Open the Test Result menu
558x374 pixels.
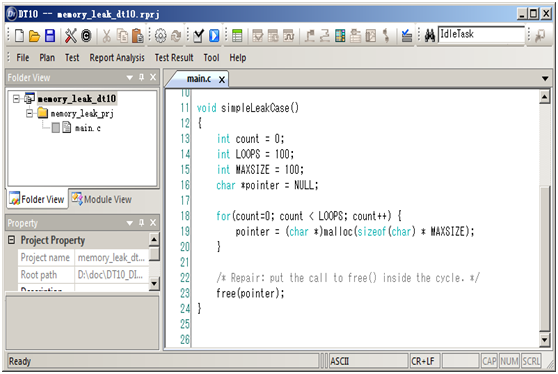(x=174, y=58)
